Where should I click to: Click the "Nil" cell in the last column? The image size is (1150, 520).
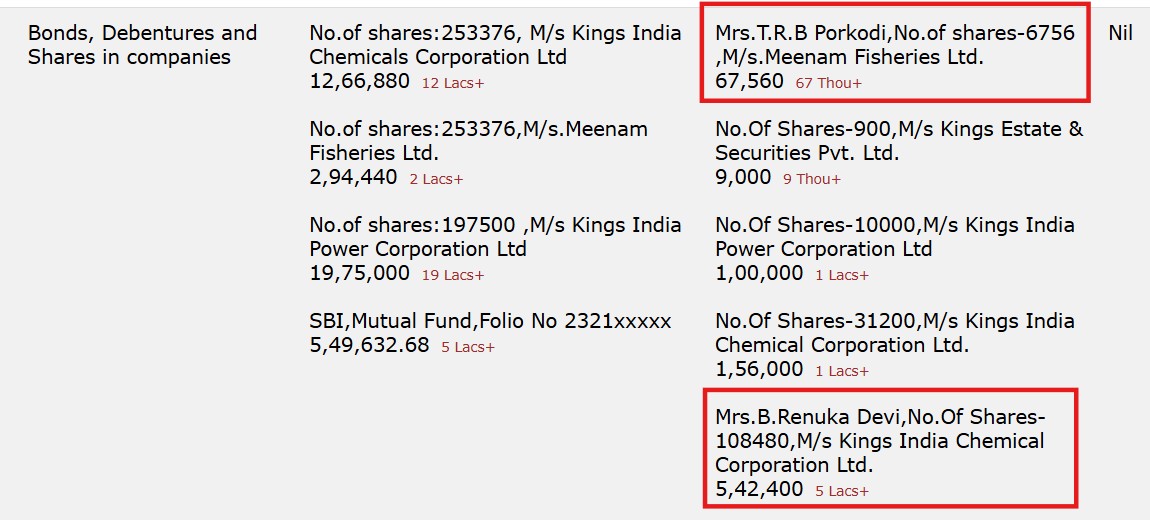pyautogui.click(x=1120, y=33)
